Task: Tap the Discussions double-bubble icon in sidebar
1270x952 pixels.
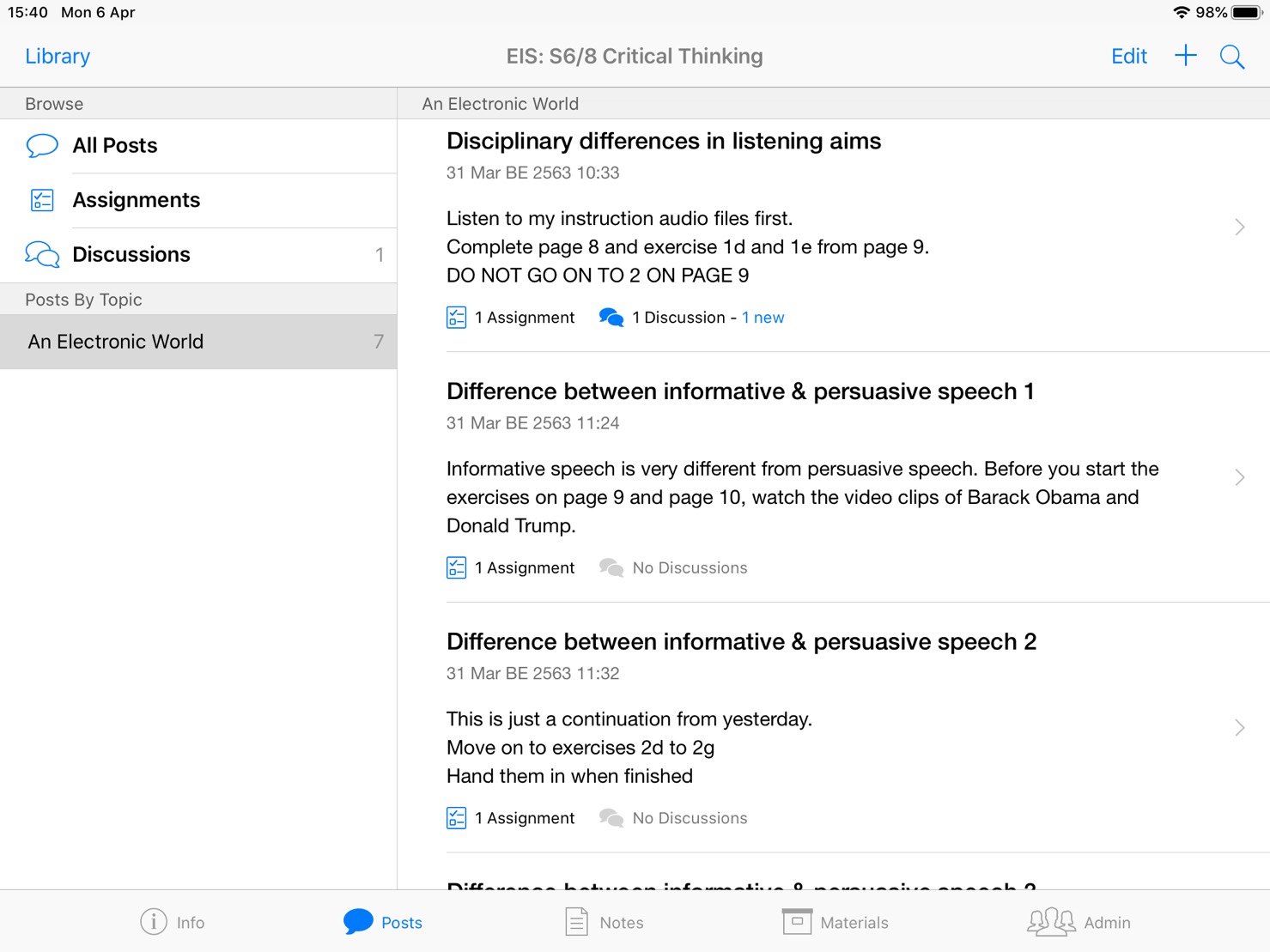Action: (x=42, y=255)
